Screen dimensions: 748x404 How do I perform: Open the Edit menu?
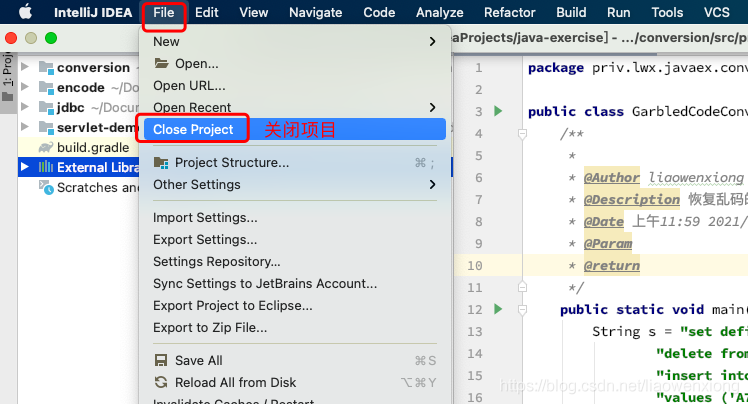click(207, 12)
